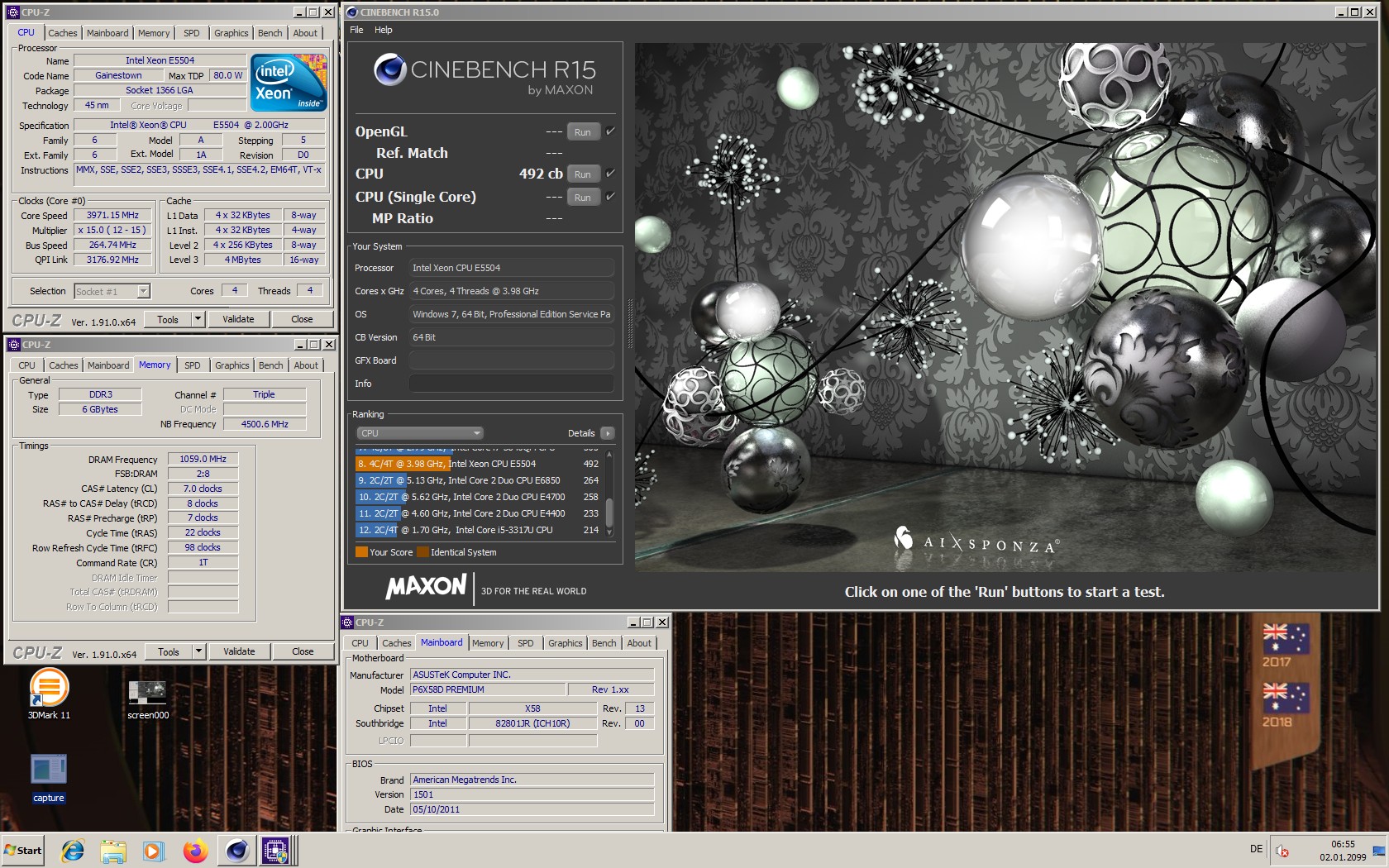The height and width of the screenshot is (868, 1389).
Task: Open the Ranking CPU dropdown
Action: coord(420,433)
